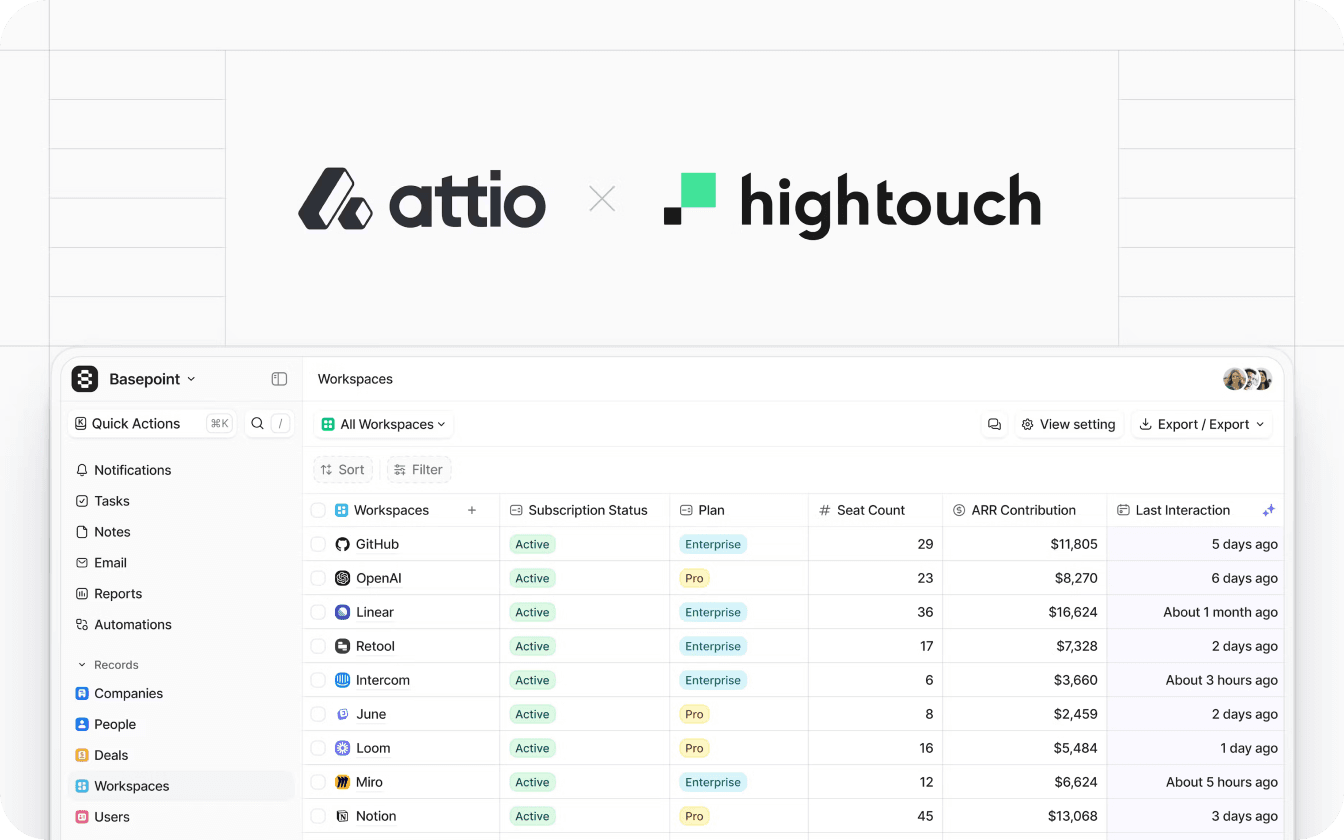Check the Loom row checkbox

[318, 748]
